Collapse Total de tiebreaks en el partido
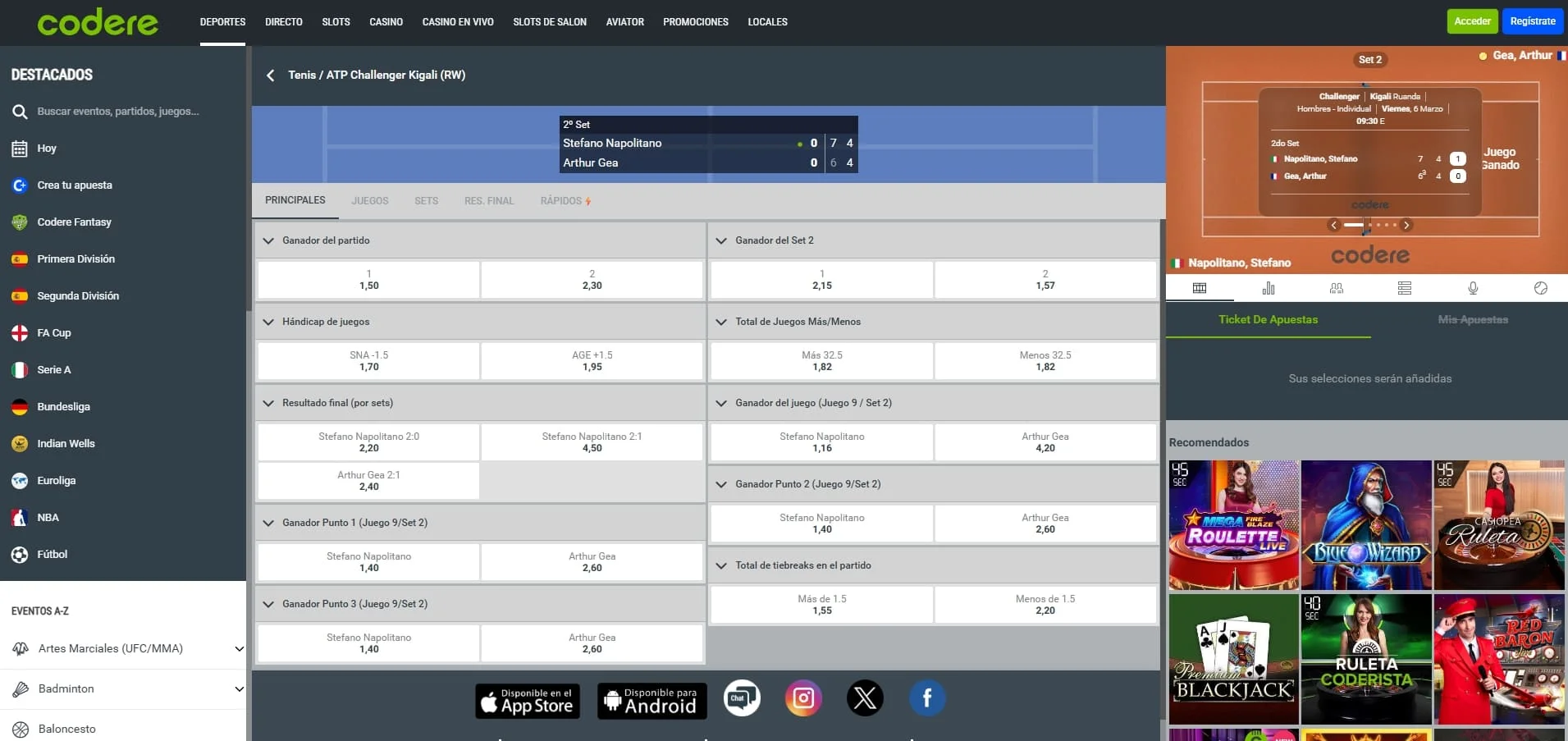The image size is (1568, 741). click(721, 565)
